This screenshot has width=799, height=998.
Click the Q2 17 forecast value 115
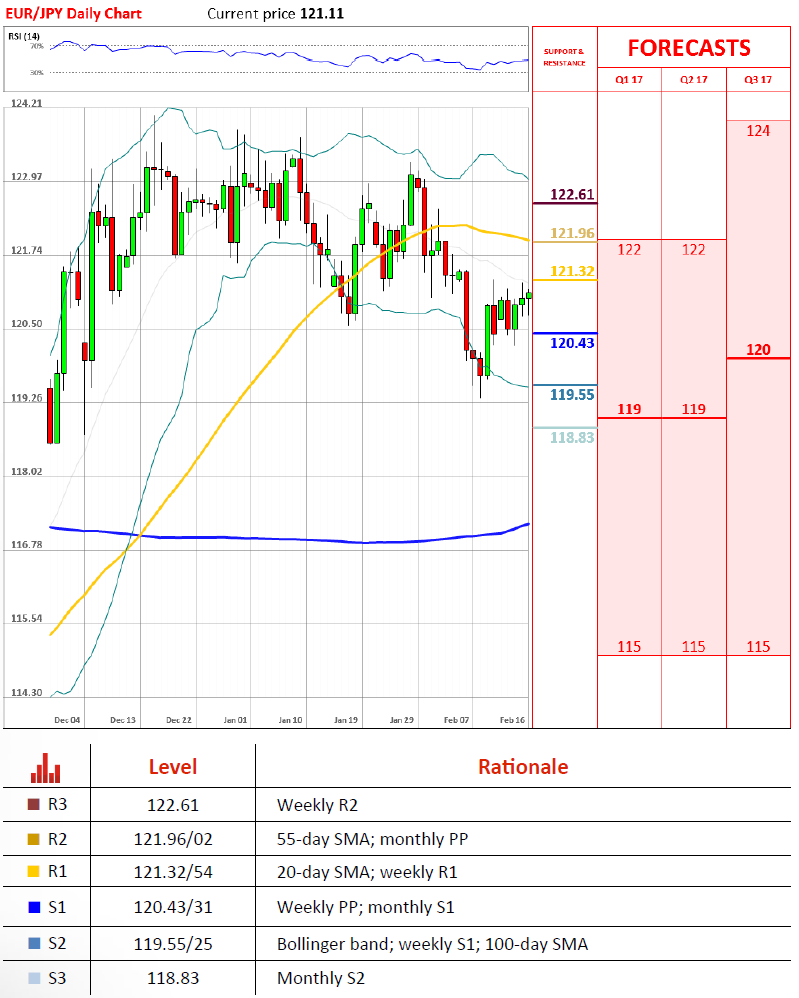pyautogui.click(x=693, y=647)
